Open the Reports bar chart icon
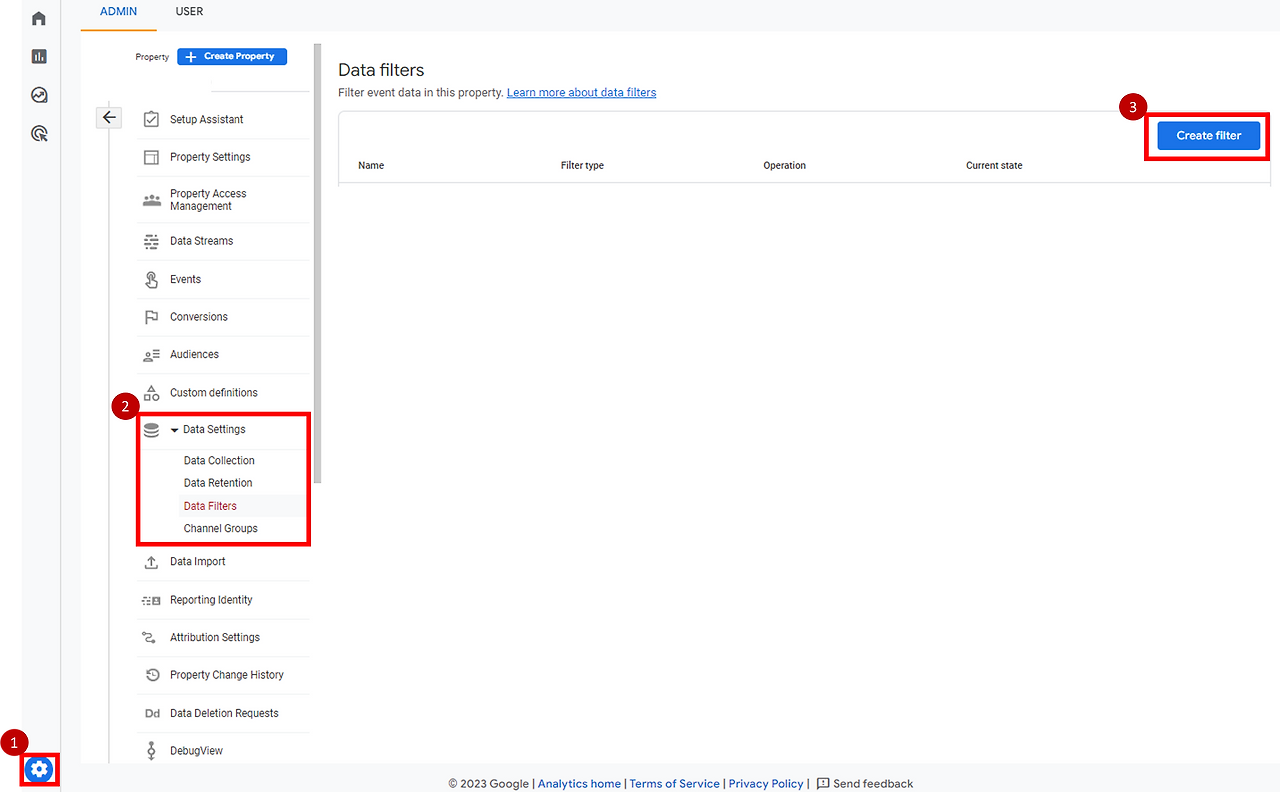This screenshot has height=792, width=1280. [x=39, y=56]
